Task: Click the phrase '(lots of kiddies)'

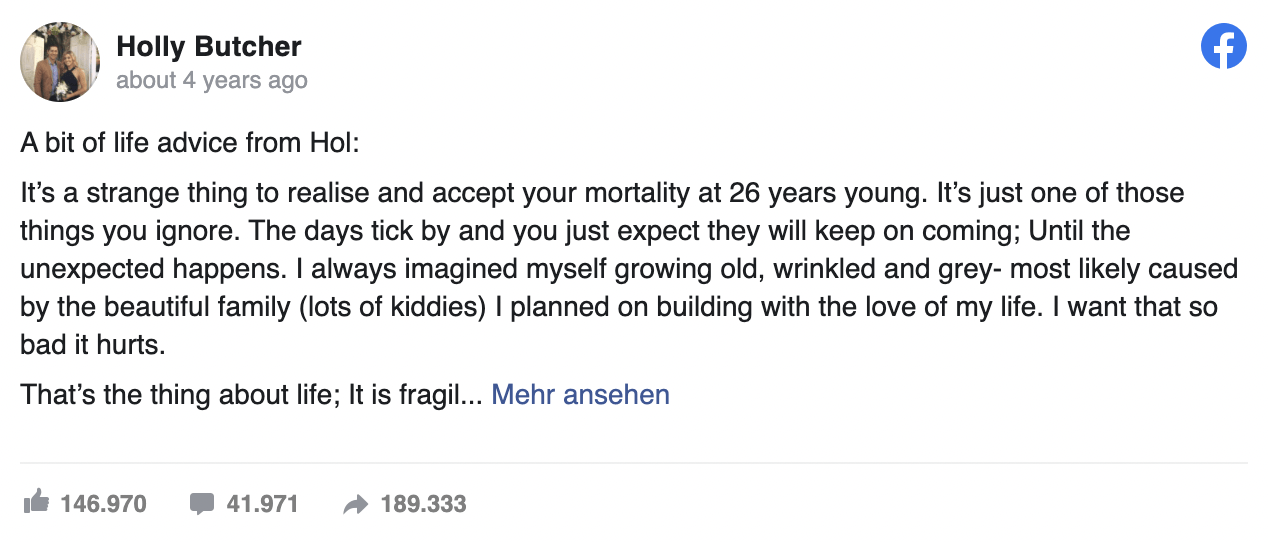Action: pyautogui.click(x=400, y=307)
